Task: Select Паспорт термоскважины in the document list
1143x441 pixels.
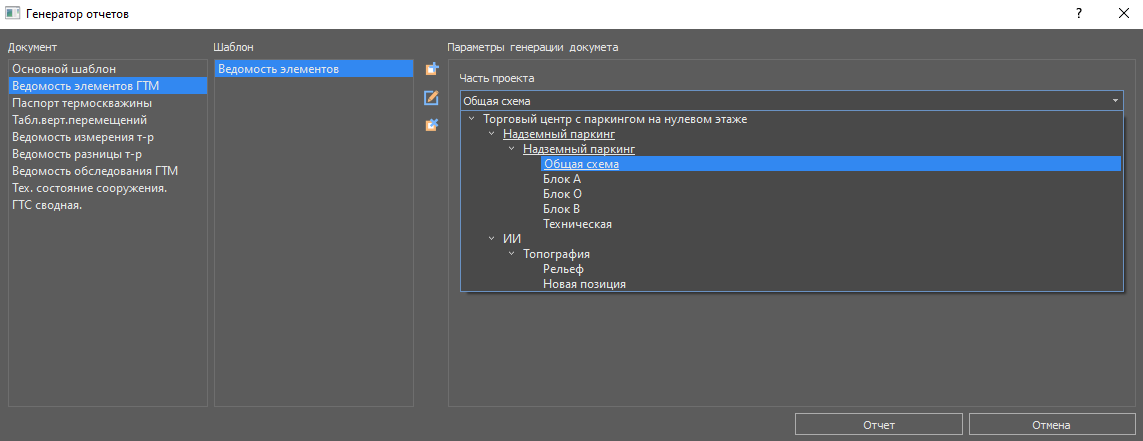Action: coord(82,103)
